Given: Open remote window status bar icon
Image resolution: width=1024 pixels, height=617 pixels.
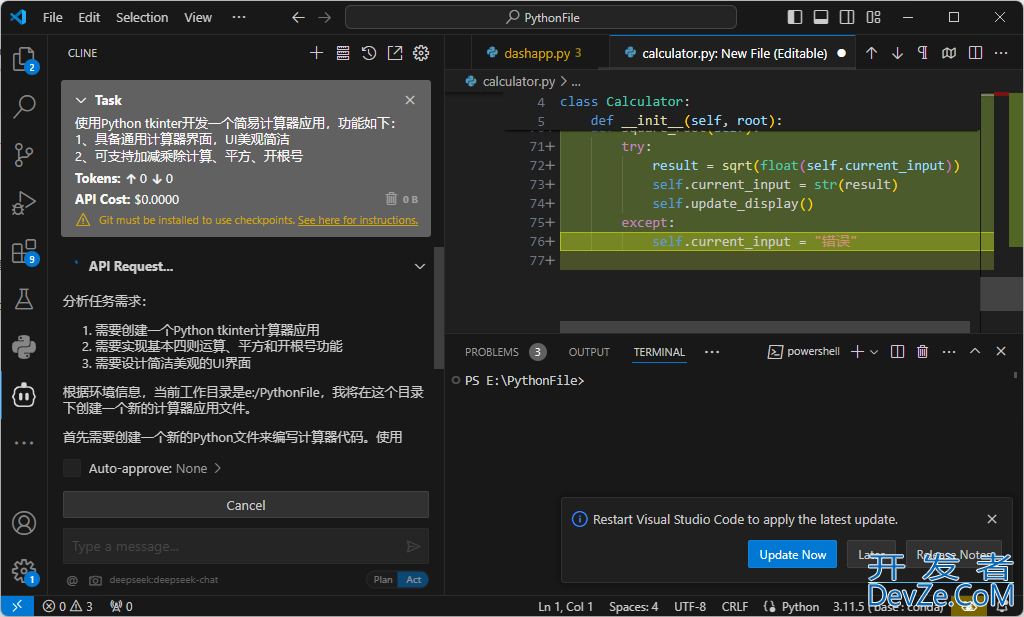Looking at the screenshot, I should (17, 607).
